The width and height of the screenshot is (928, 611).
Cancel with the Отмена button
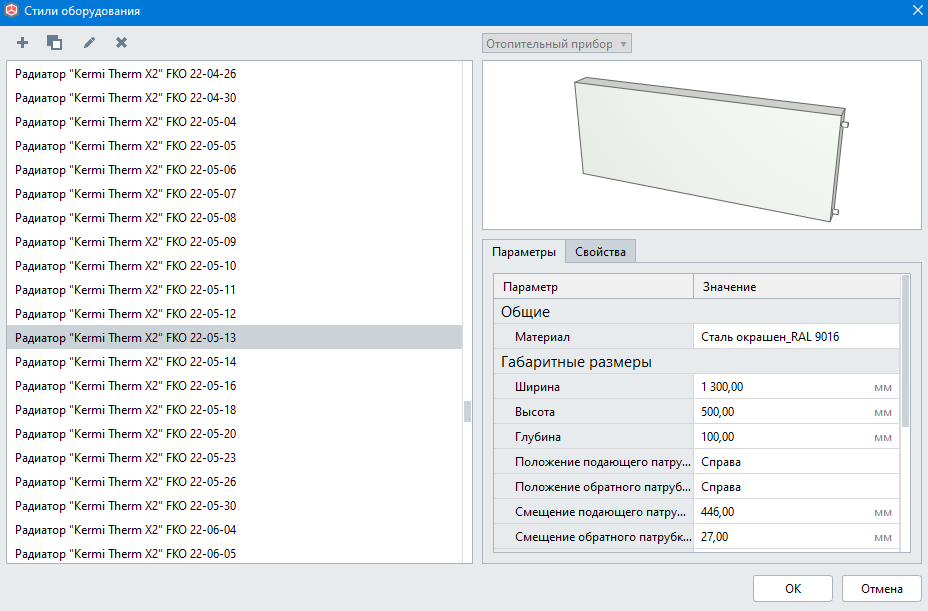(881, 589)
